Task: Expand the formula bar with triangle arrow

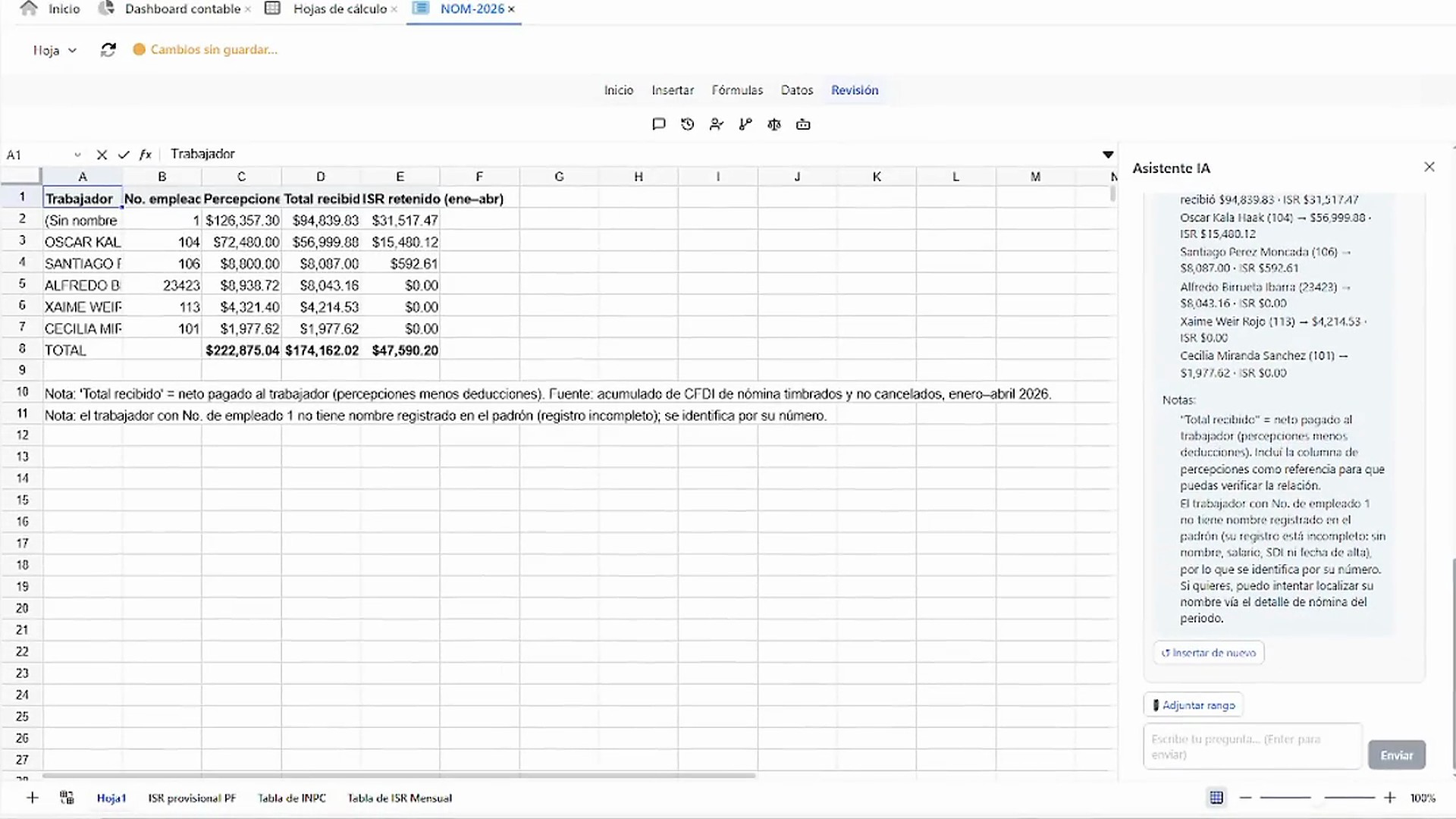Action: (1108, 155)
